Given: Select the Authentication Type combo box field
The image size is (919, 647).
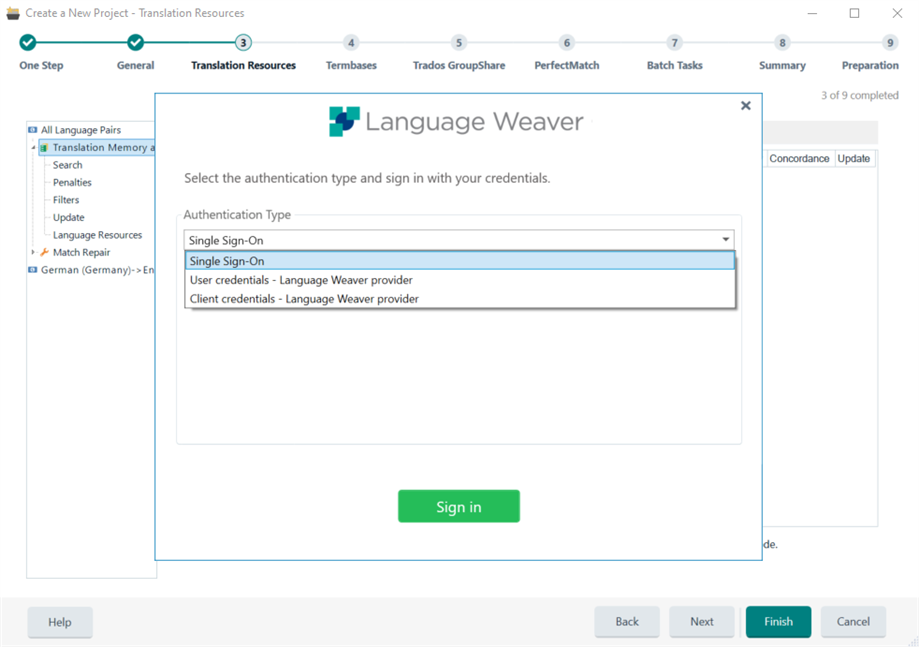Looking at the screenshot, I should pos(459,240).
